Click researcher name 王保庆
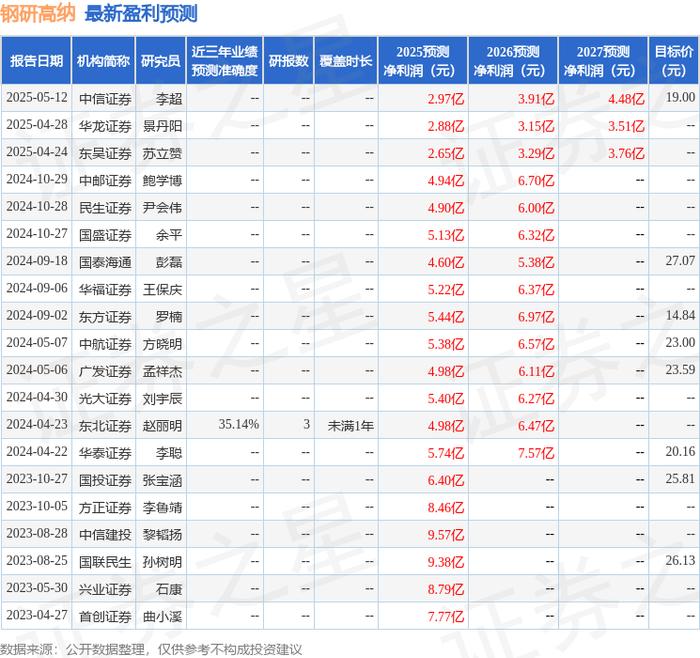 (162, 289)
